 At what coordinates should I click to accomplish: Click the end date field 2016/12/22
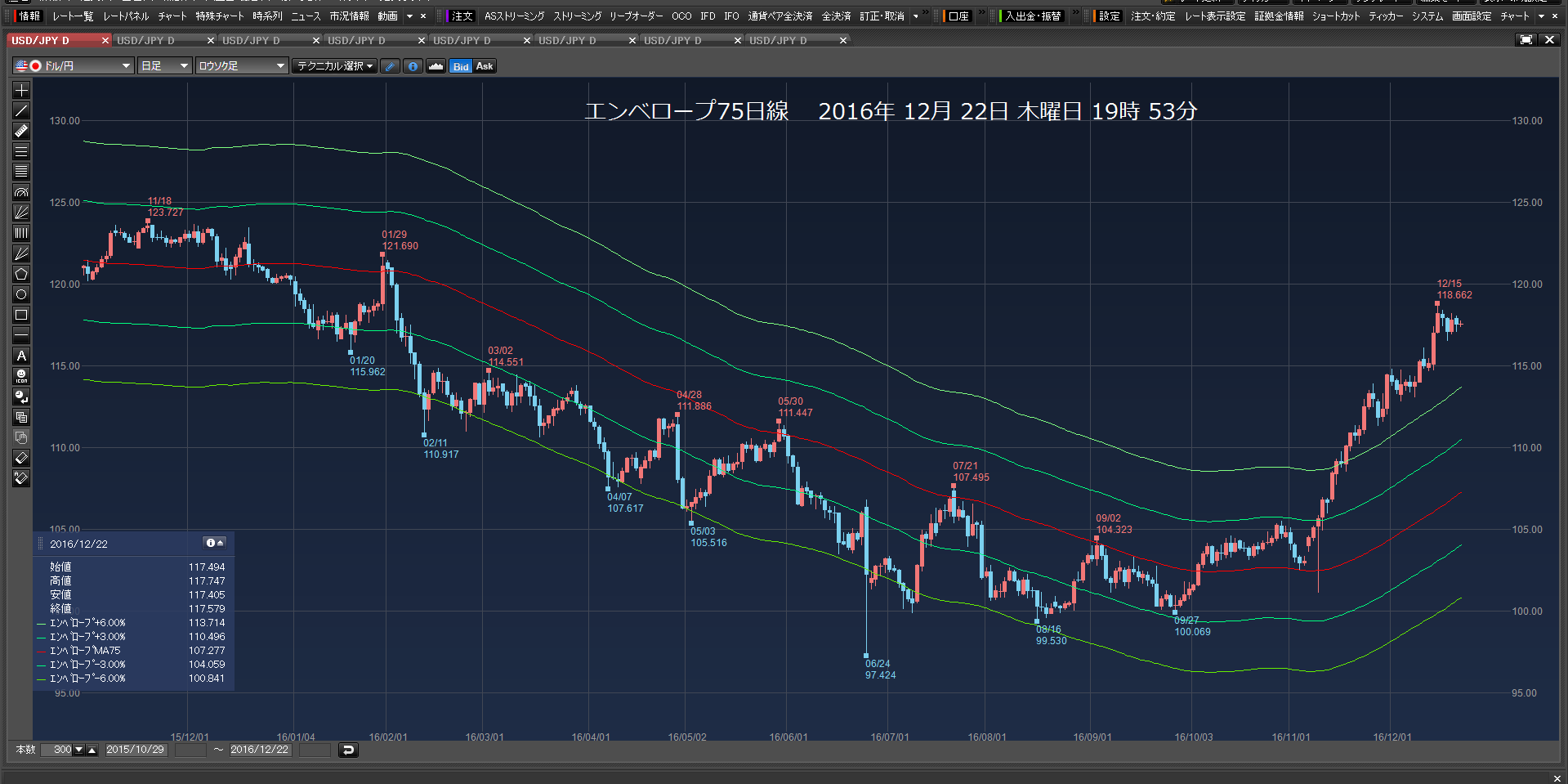point(259,750)
